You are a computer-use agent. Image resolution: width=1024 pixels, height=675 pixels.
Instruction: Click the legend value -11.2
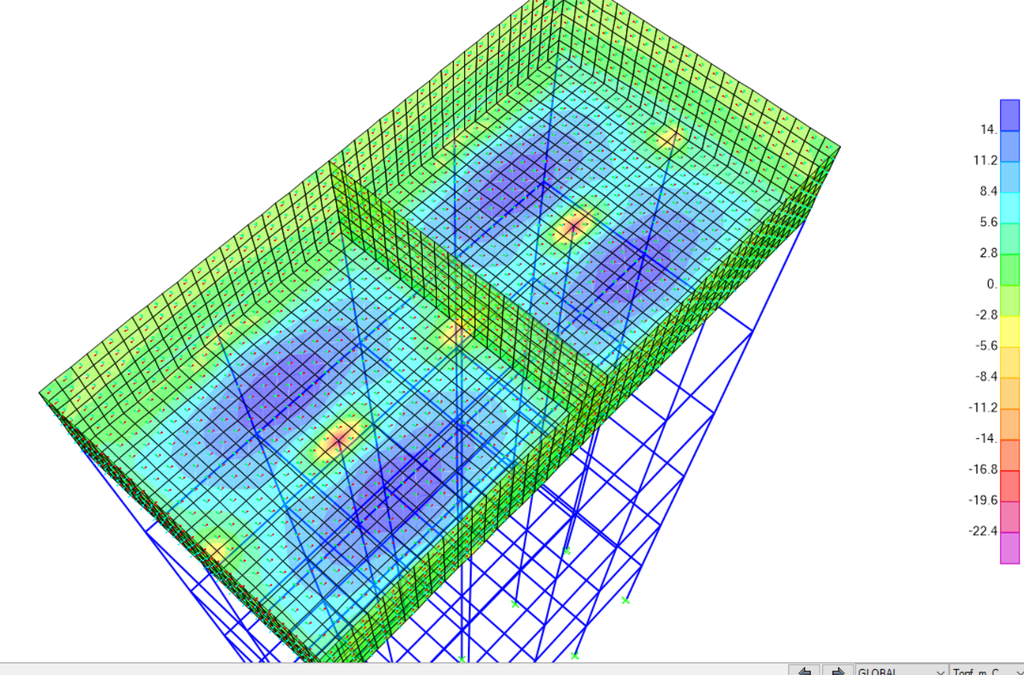coord(984,408)
